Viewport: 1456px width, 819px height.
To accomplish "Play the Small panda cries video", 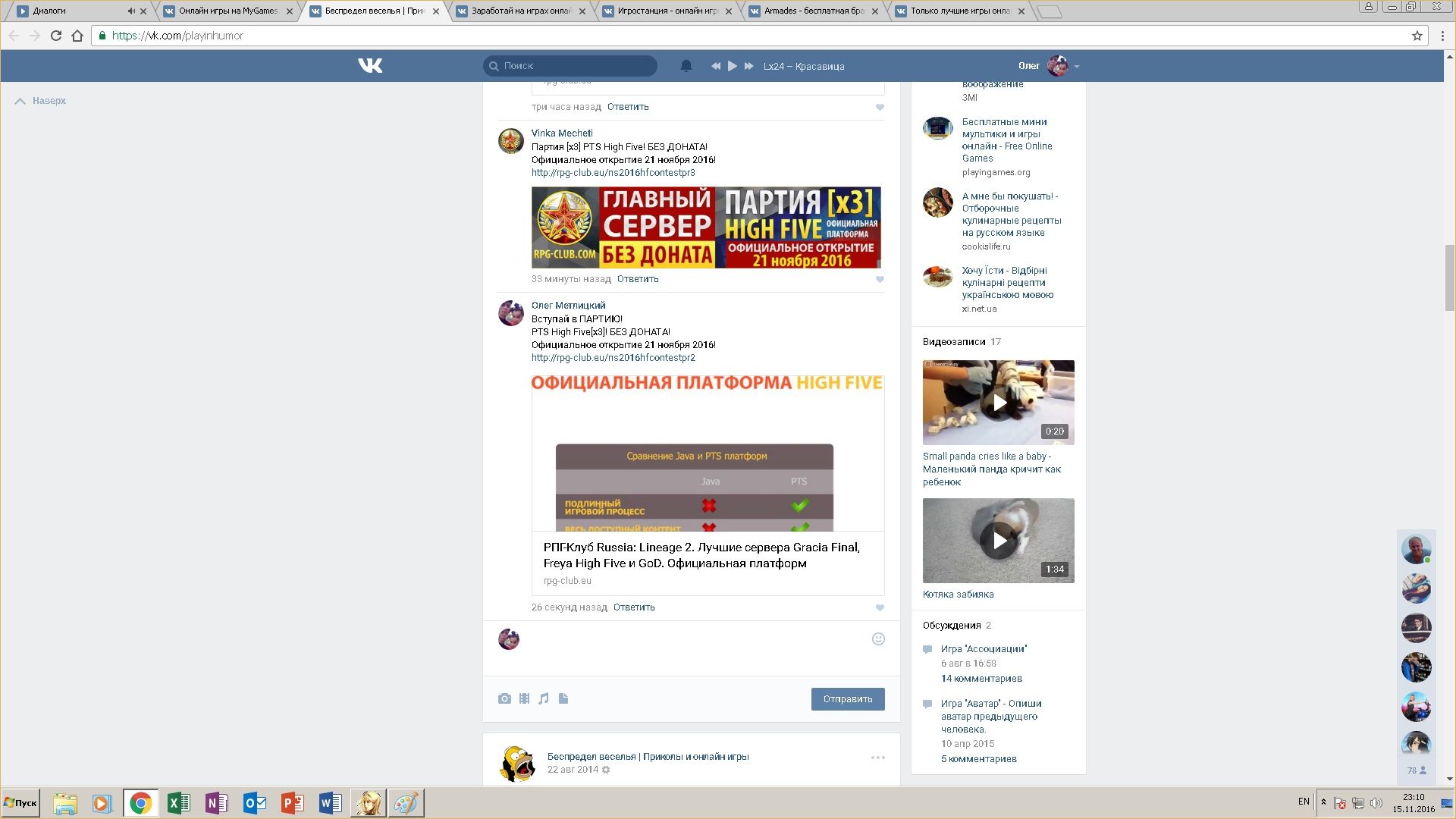I will [x=999, y=403].
